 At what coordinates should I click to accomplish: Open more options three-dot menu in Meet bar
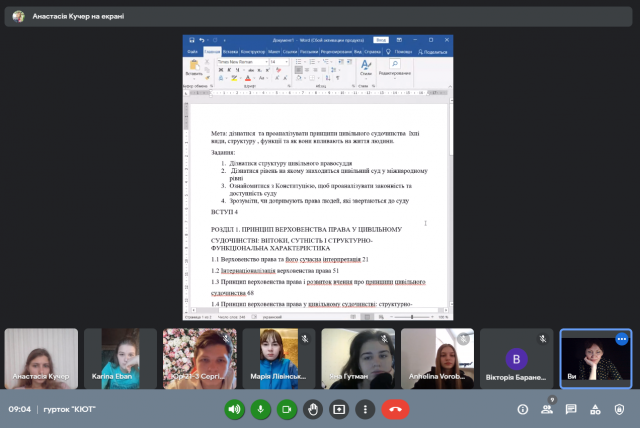[365, 409]
